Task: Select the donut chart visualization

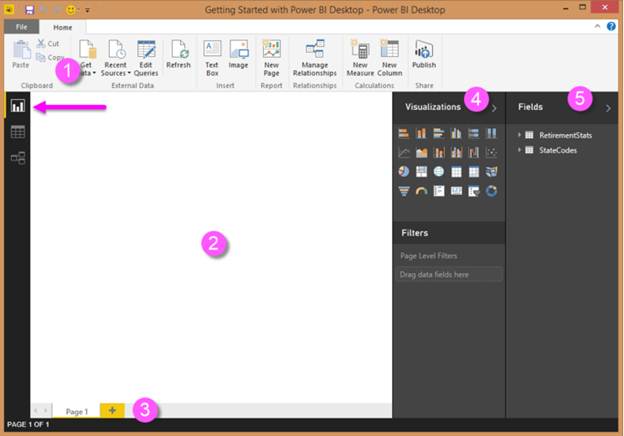Action: pyautogui.click(x=491, y=191)
